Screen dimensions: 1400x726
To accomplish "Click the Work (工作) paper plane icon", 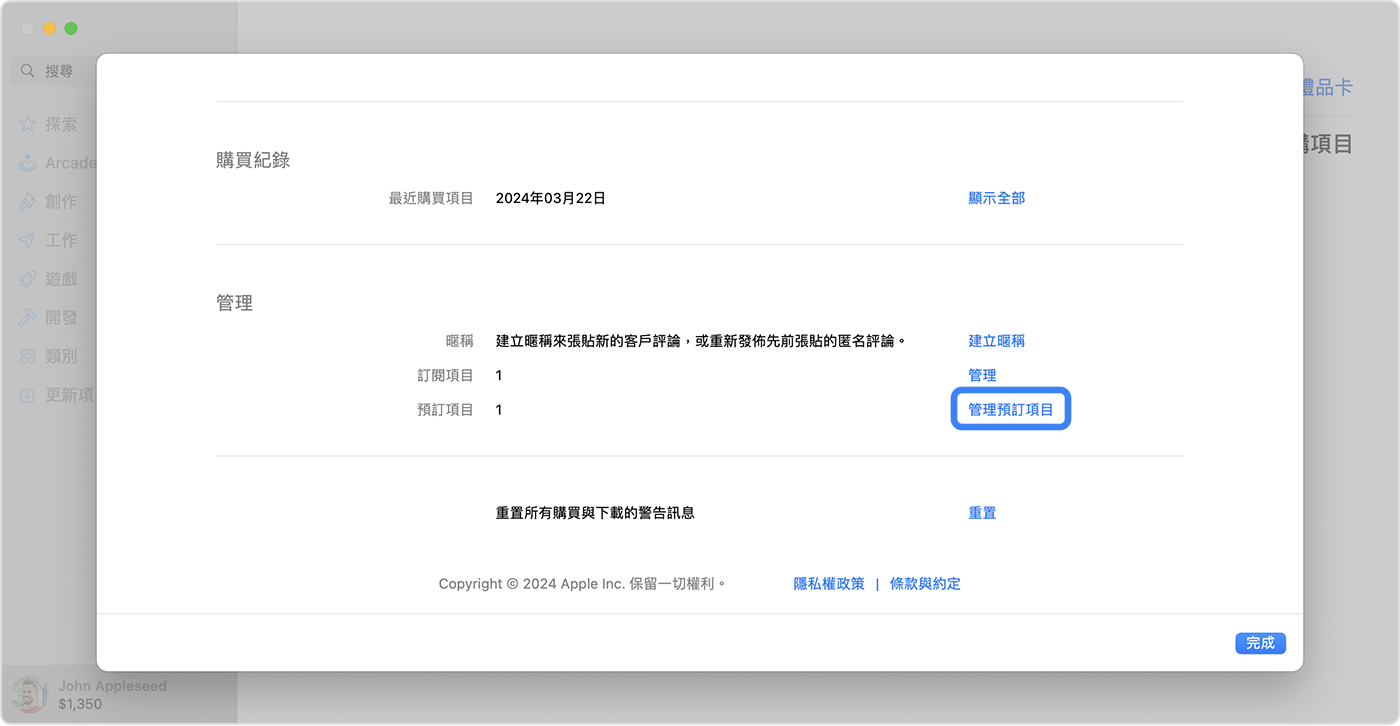I will 27,240.
